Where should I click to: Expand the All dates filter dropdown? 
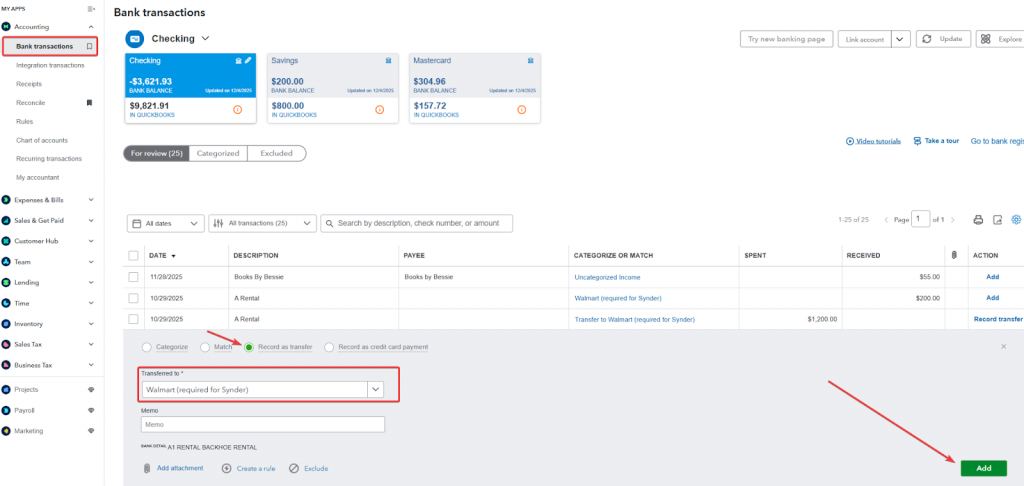(166, 223)
